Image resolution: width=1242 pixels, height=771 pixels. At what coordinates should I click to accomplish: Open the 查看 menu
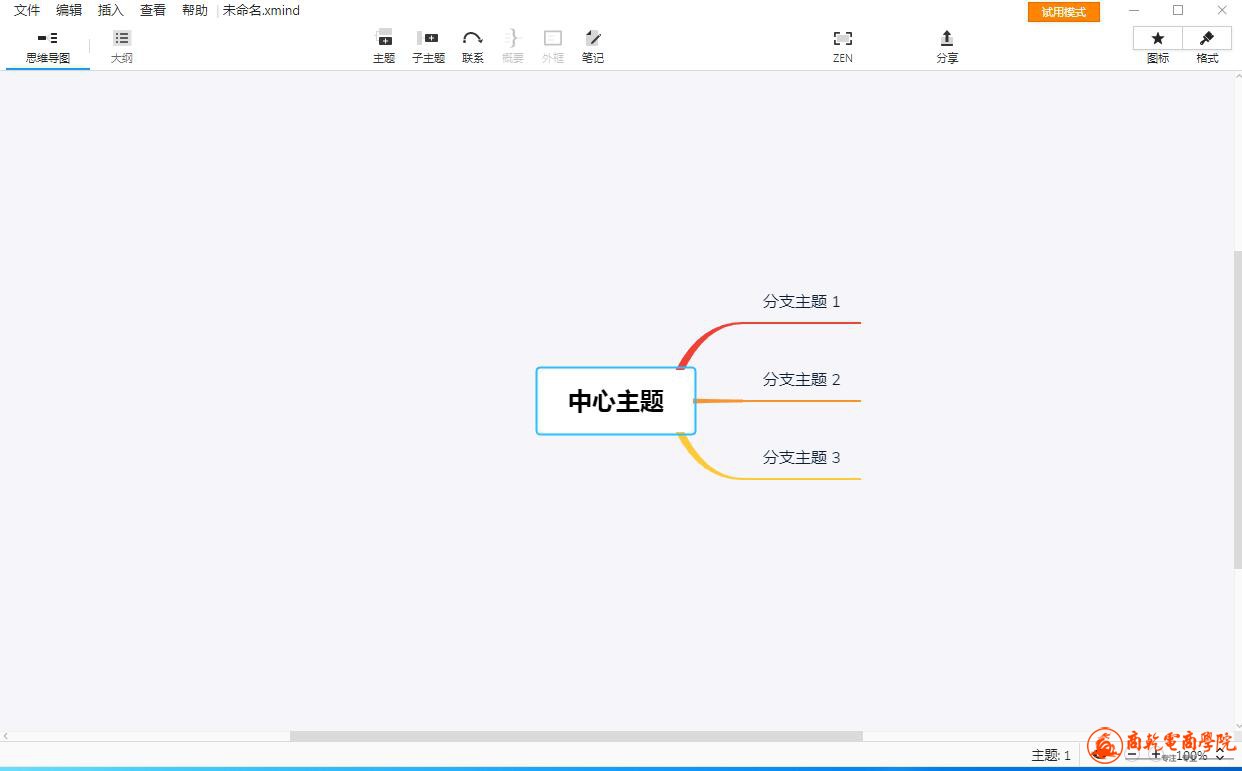click(153, 11)
